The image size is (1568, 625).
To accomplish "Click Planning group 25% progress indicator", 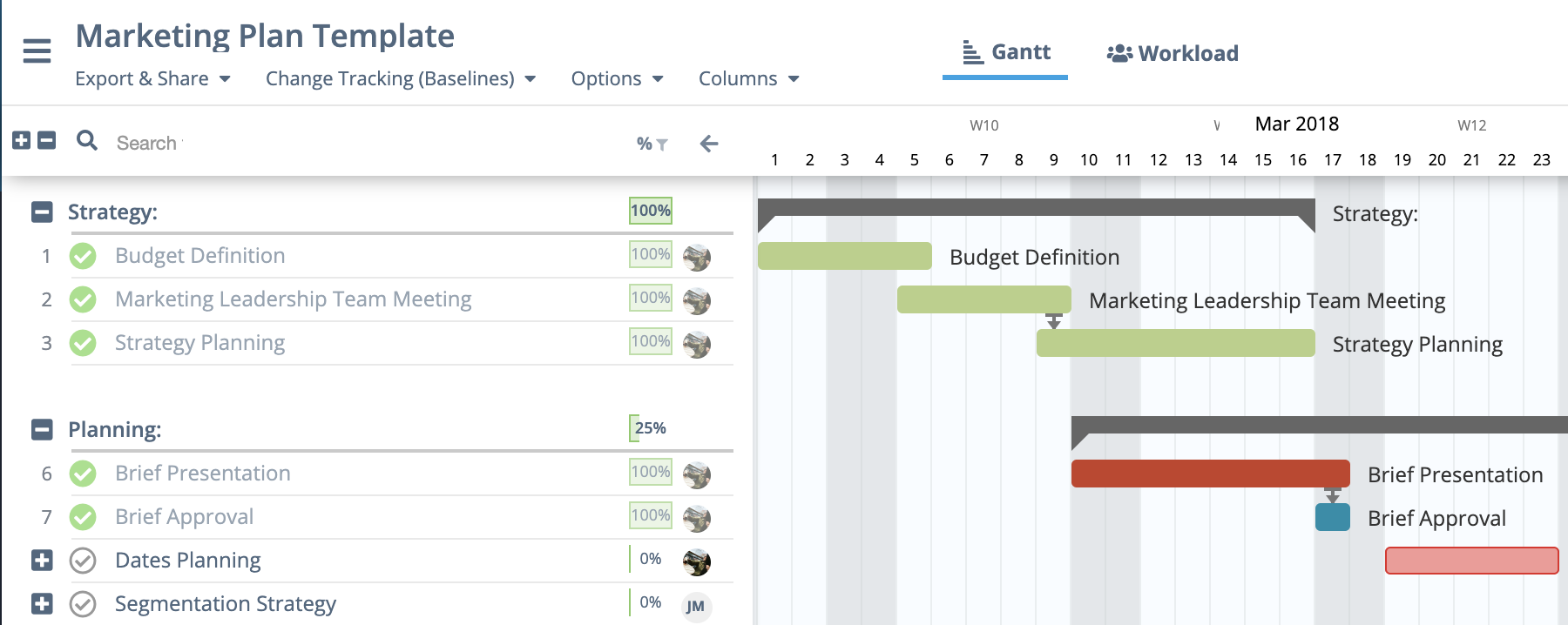I will (x=650, y=428).
